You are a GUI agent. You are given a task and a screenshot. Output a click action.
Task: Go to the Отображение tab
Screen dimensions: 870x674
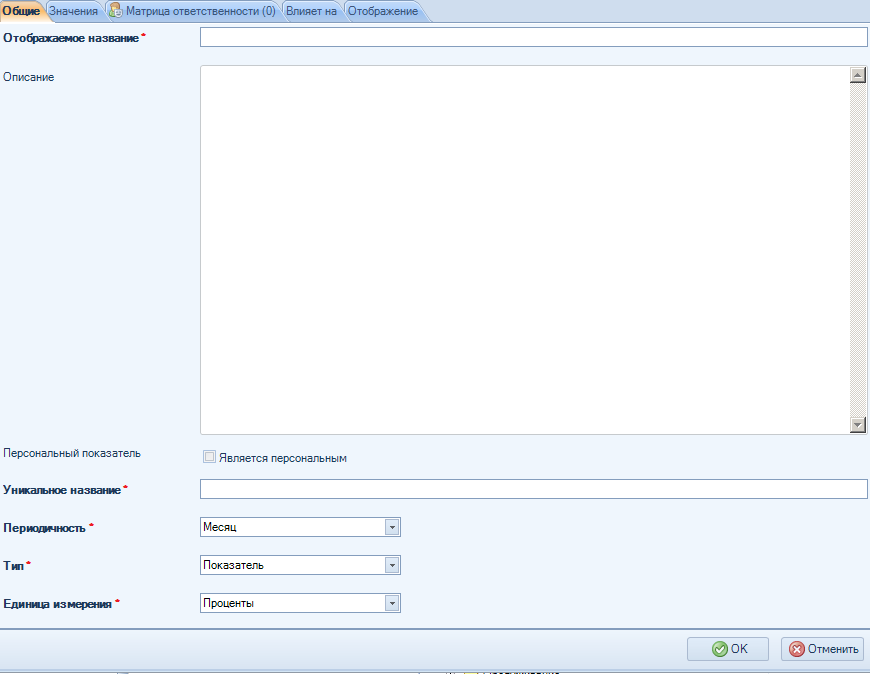[x=382, y=10]
